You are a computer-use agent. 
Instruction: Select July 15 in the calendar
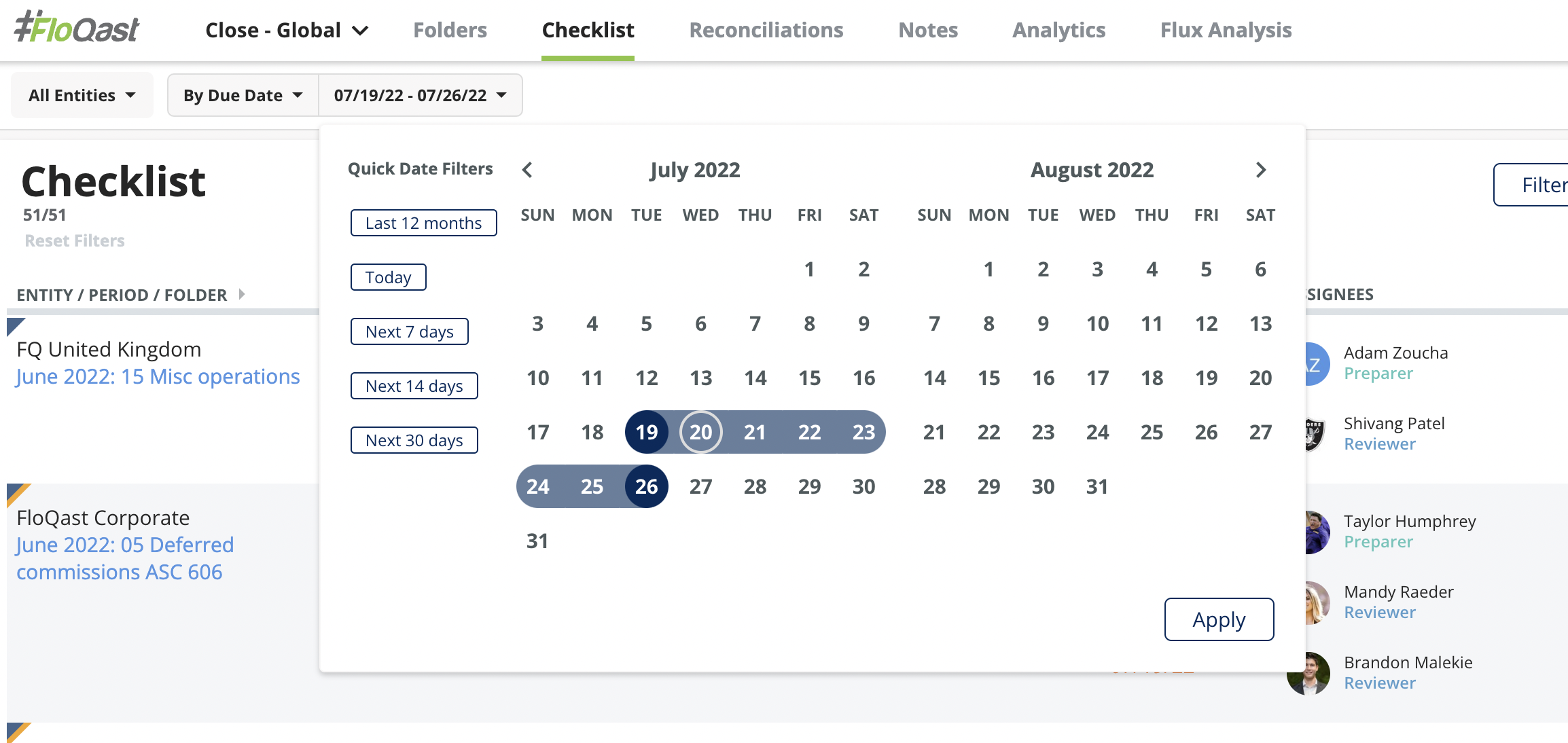coord(810,378)
